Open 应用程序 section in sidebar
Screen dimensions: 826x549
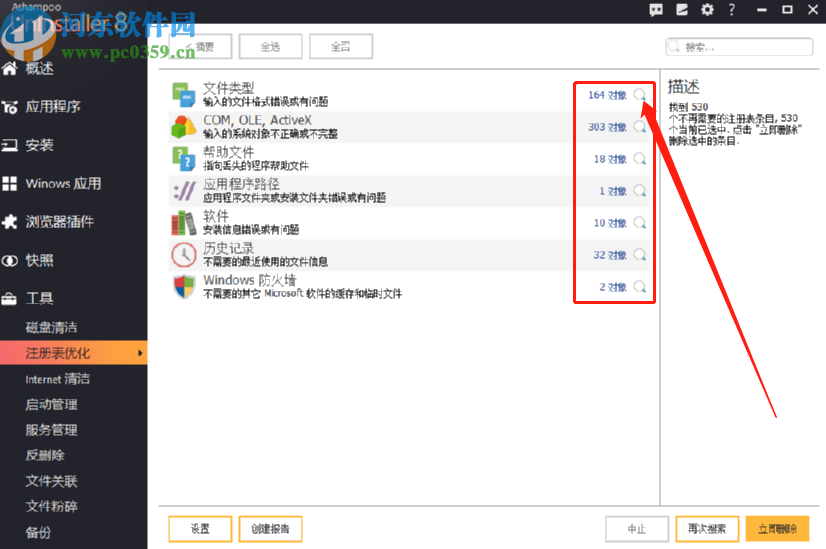tap(53, 107)
